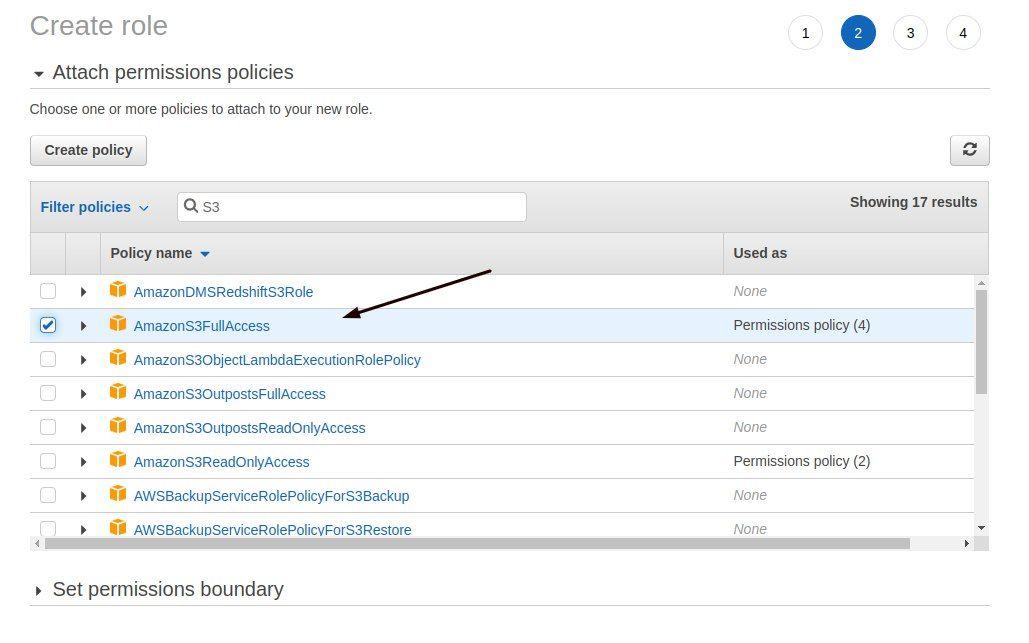Image resolution: width=1029 pixels, height=643 pixels.
Task: Expand the AmazonS3OutpostsFullAccess row
Action: click(x=83, y=394)
